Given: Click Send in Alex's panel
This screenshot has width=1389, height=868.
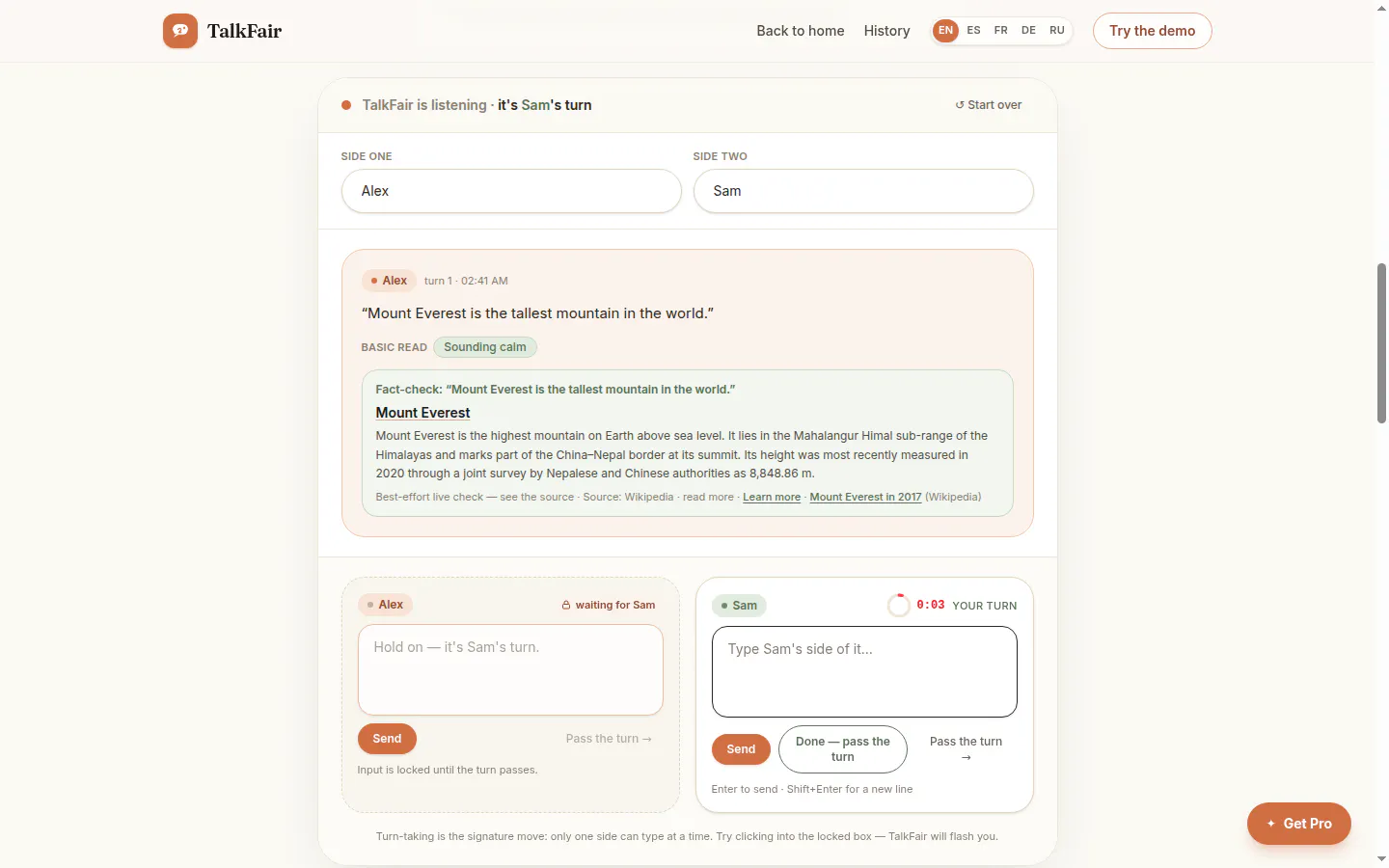Looking at the screenshot, I should (387, 739).
